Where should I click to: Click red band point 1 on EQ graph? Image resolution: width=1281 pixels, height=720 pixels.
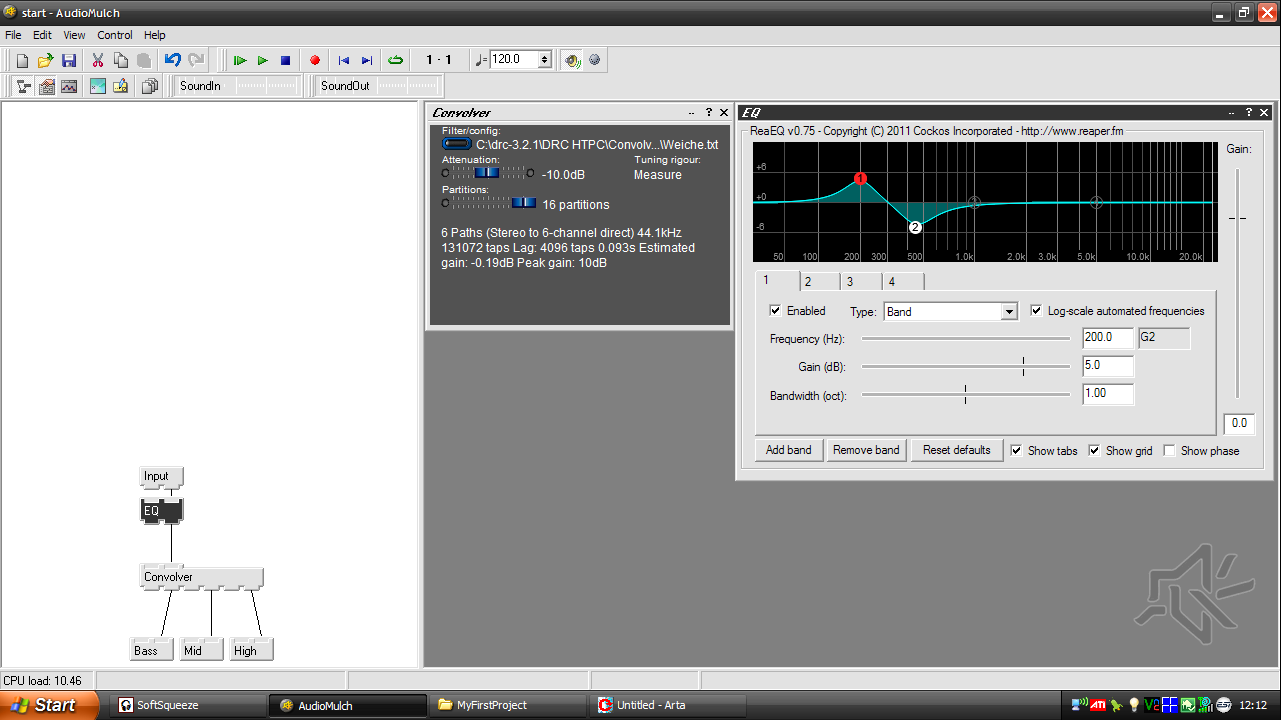pyautogui.click(x=860, y=179)
